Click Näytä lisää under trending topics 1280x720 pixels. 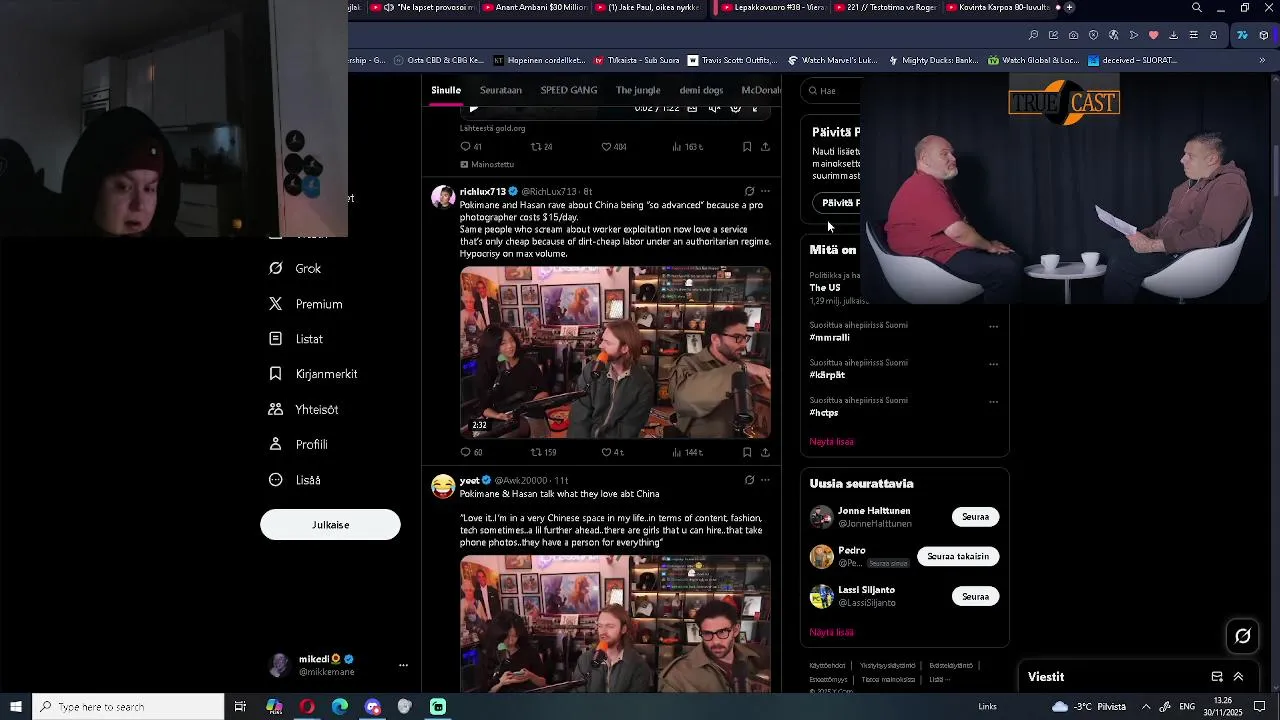(x=832, y=442)
